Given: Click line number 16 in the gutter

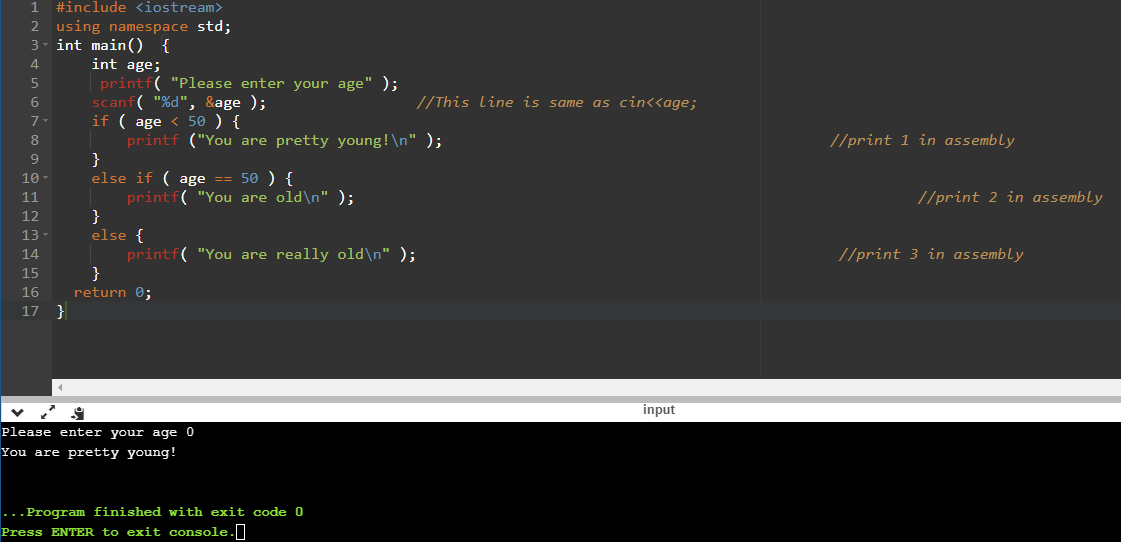Looking at the screenshot, I should click(30, 292).
